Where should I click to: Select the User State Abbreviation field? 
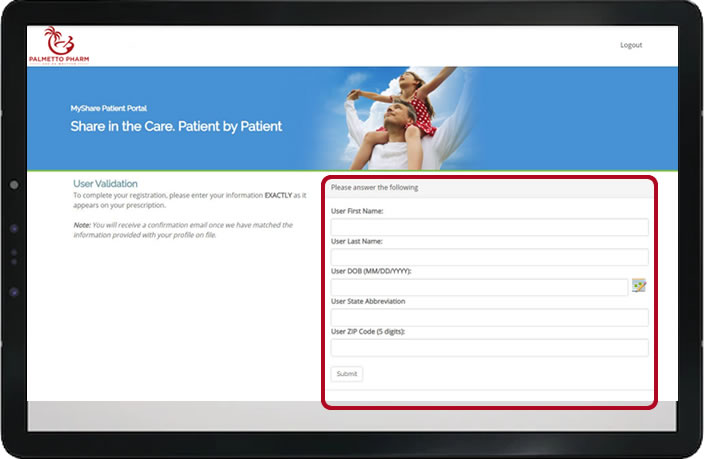489,317
